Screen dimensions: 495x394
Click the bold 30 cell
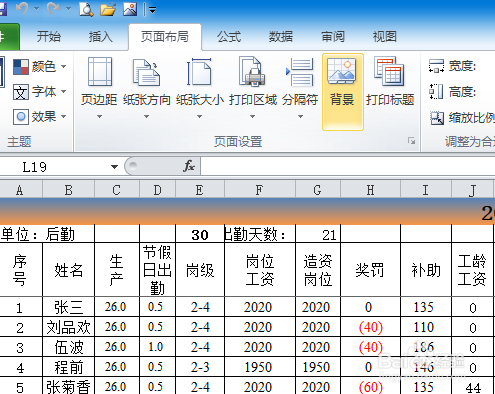(200, 234)
